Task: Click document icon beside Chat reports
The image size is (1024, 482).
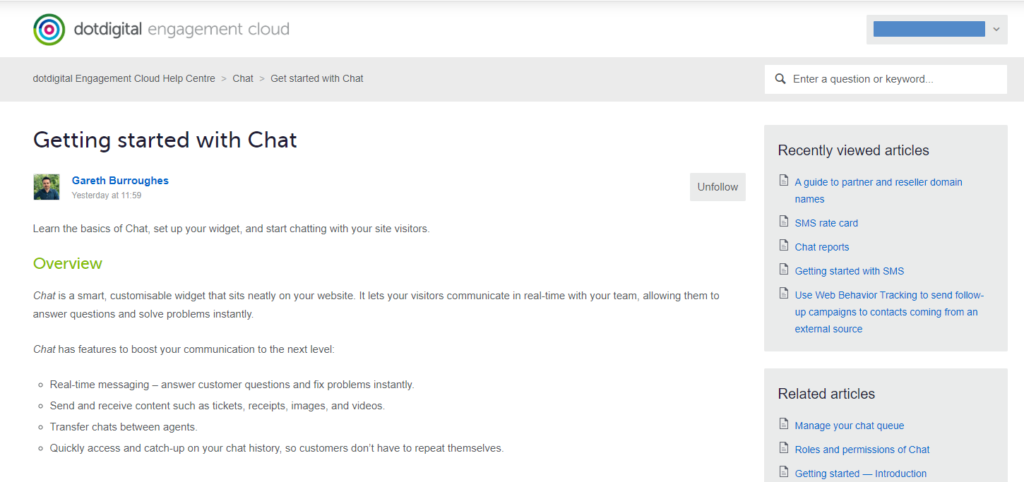Action: coord(783,247)
